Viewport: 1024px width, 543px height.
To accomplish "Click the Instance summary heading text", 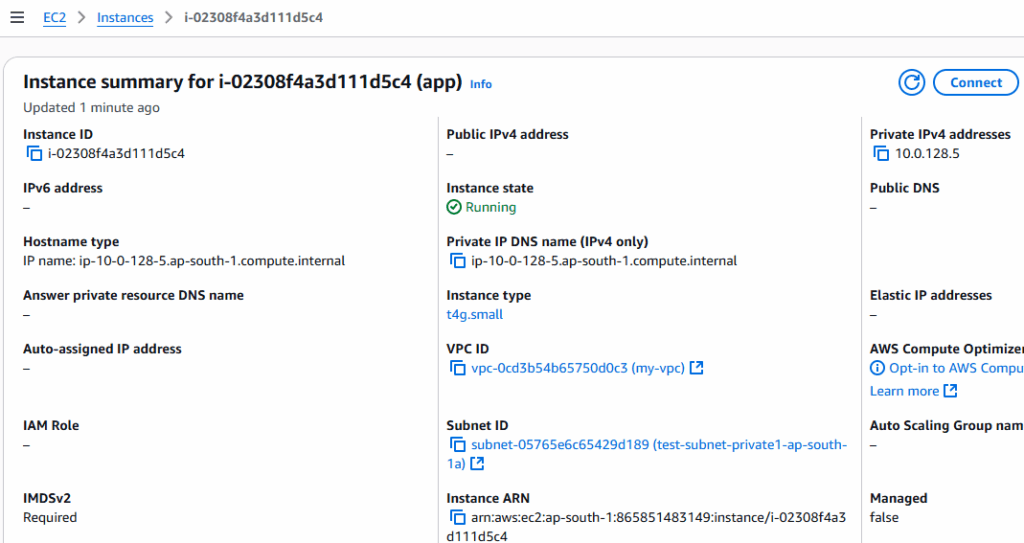I will pyautogui.click(x=242, y=82).
